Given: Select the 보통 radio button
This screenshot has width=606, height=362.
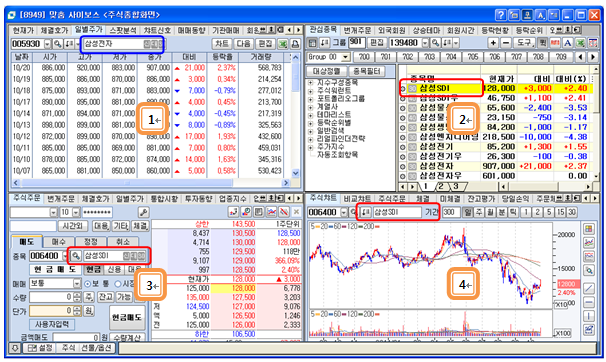Looking at the screenshot, I should coord(87,284).
